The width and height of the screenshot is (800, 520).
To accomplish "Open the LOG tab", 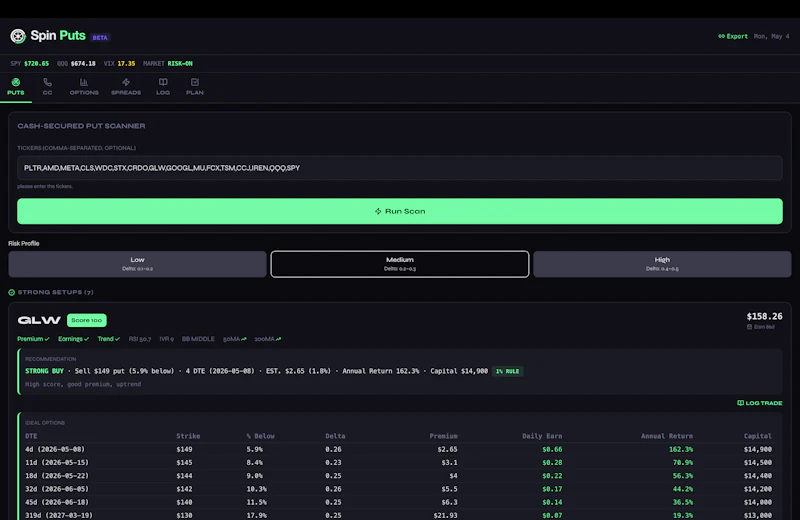I will [163, 87].
